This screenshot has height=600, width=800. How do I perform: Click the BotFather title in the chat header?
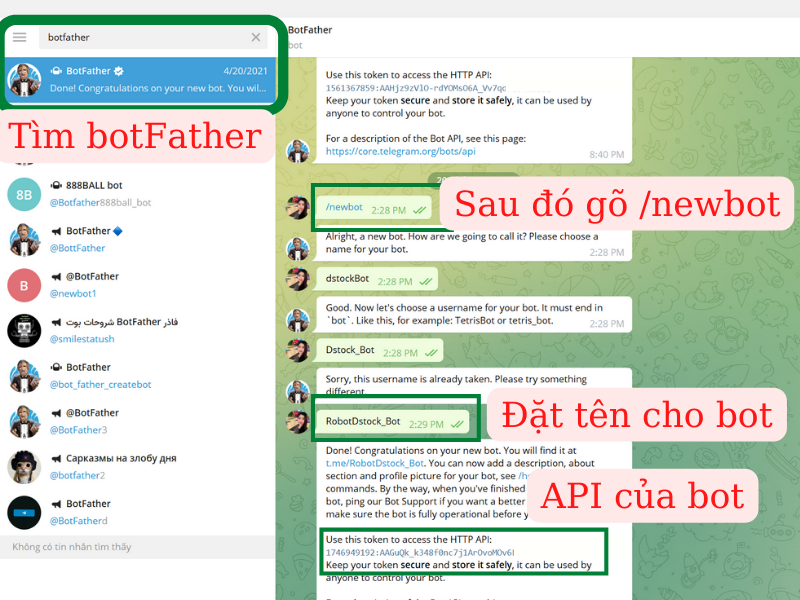[x=310, y=30]
